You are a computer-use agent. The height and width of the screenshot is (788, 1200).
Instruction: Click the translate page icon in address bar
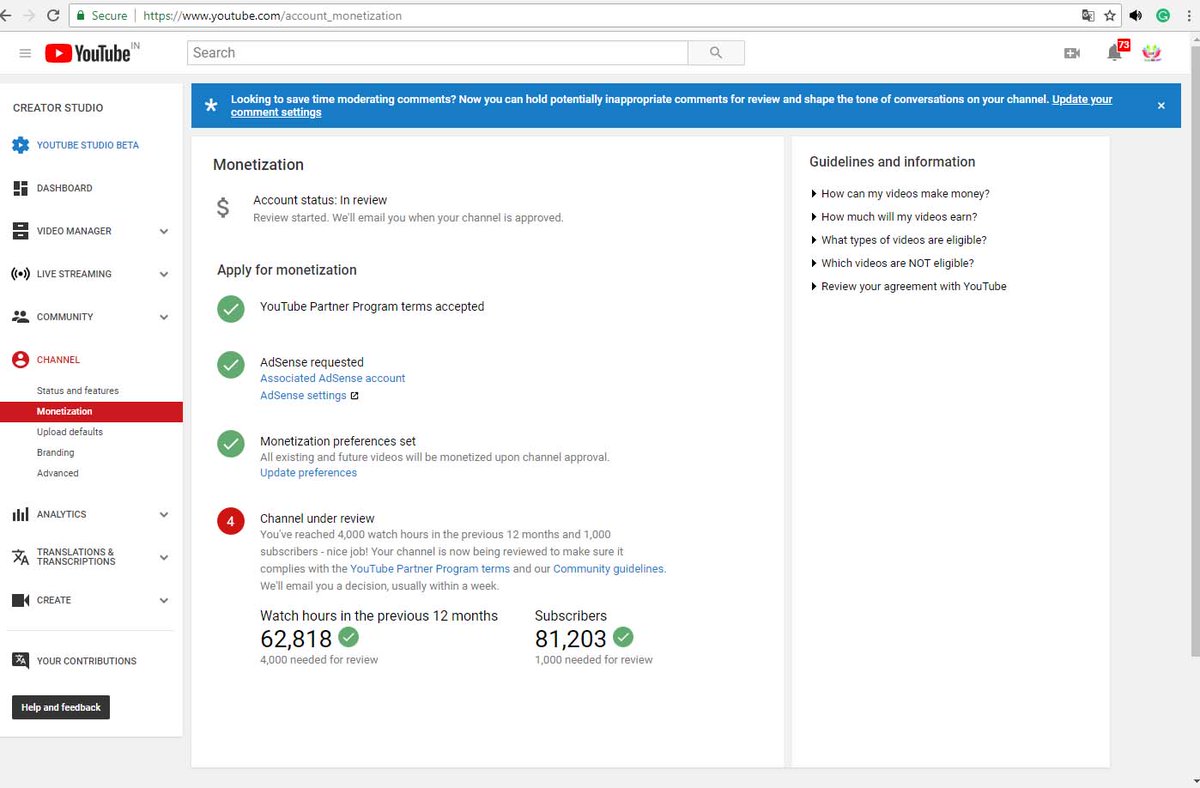[x=1087, y=16]
